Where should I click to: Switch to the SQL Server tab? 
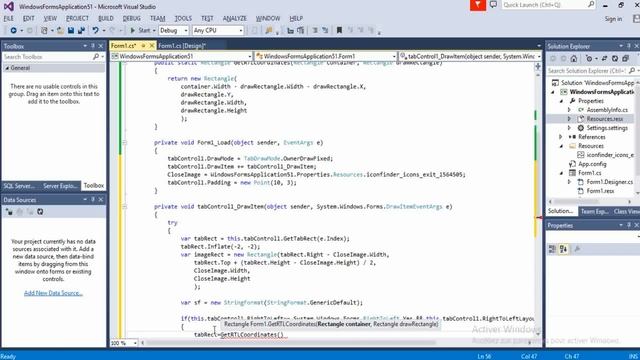pyautogui.click(x=19, y=186)
